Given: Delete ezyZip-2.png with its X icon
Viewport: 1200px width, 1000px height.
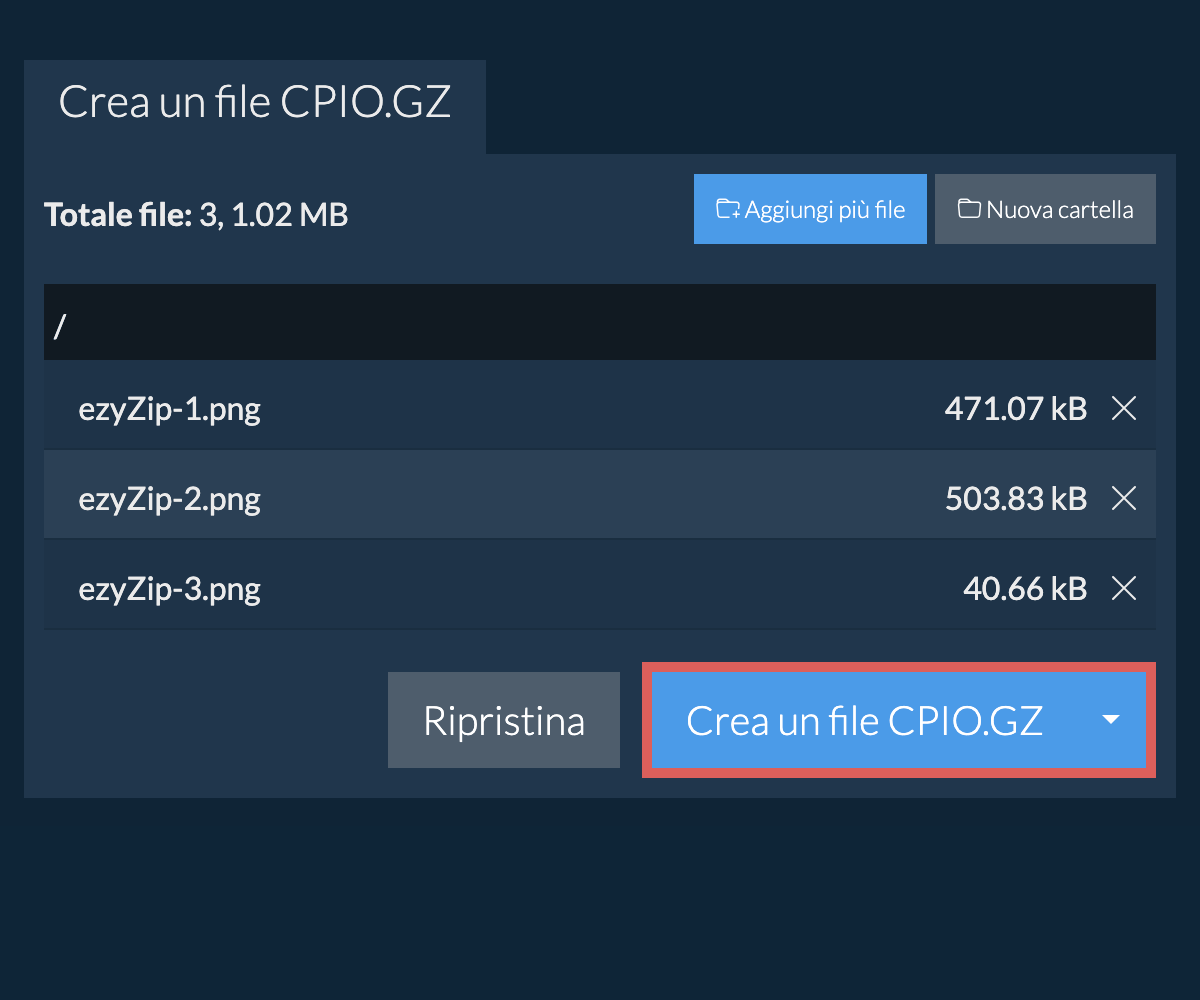Looking at the screenshot, I should point(1124,498).
